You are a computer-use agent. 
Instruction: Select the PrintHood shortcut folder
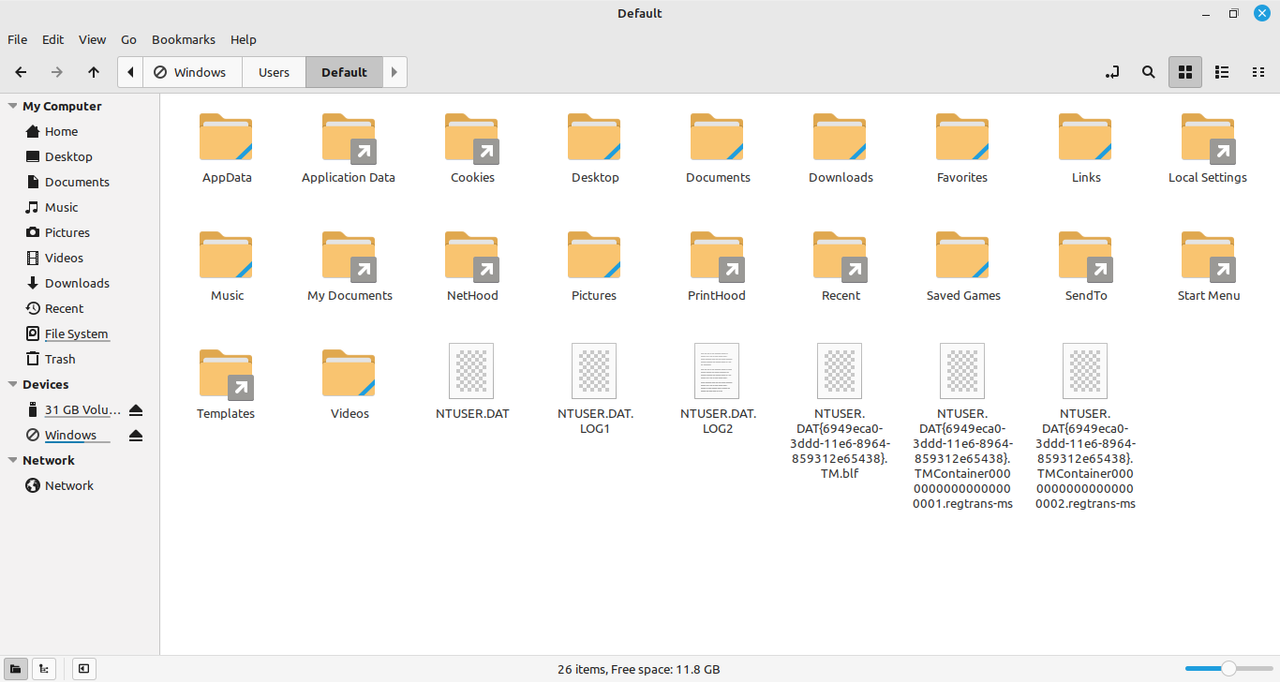point(717,255)
